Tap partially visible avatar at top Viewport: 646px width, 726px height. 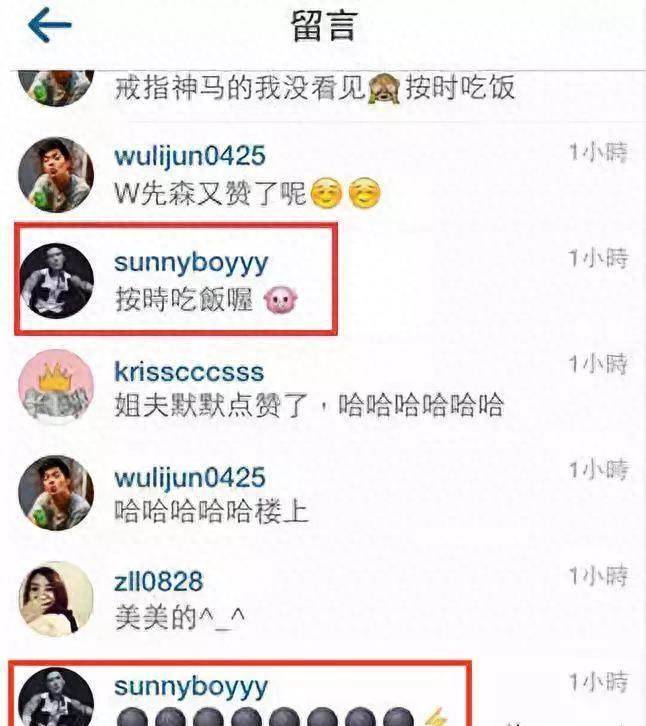pos(56,89)
